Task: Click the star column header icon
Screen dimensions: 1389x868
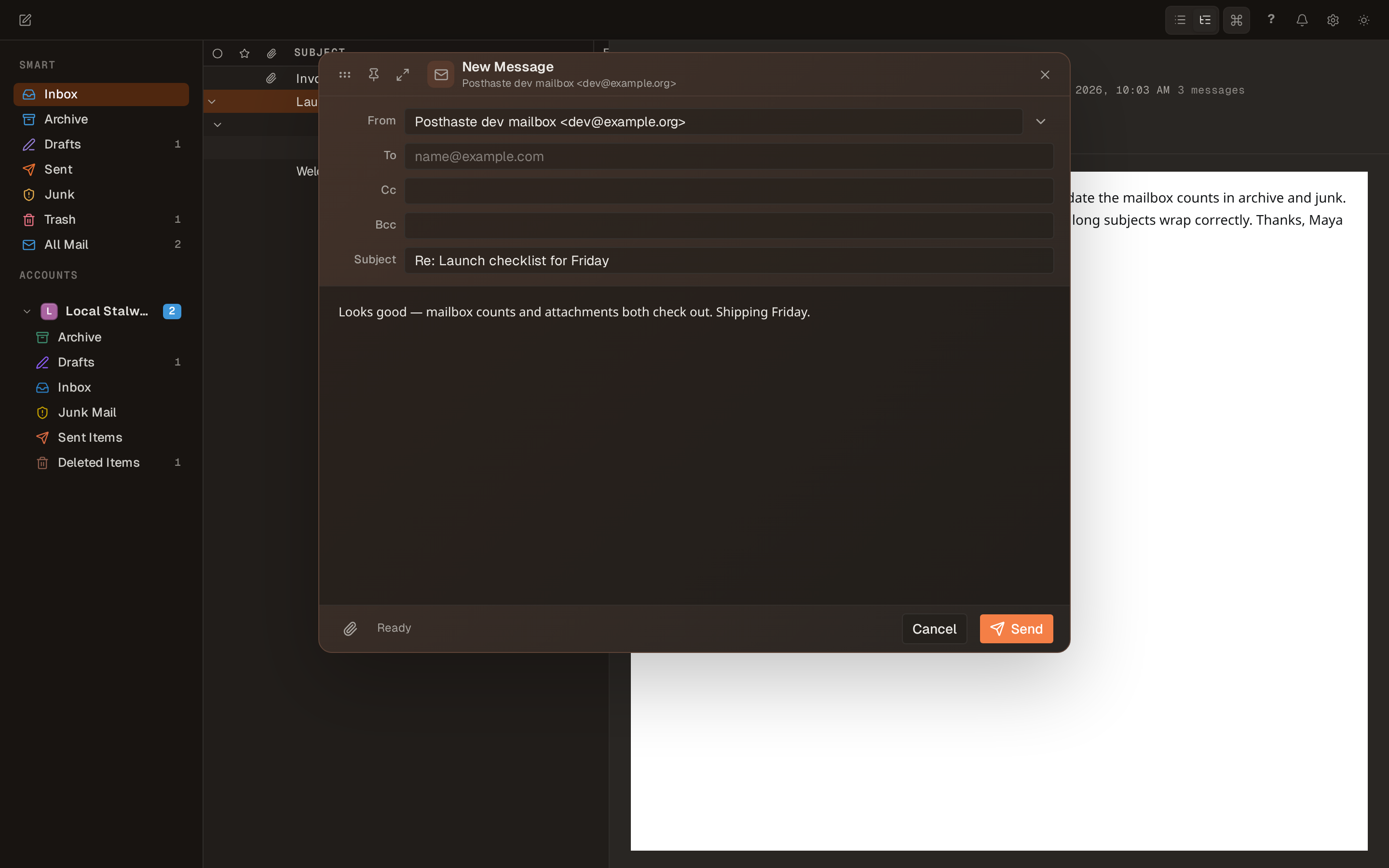Action: tap(245, 54)
